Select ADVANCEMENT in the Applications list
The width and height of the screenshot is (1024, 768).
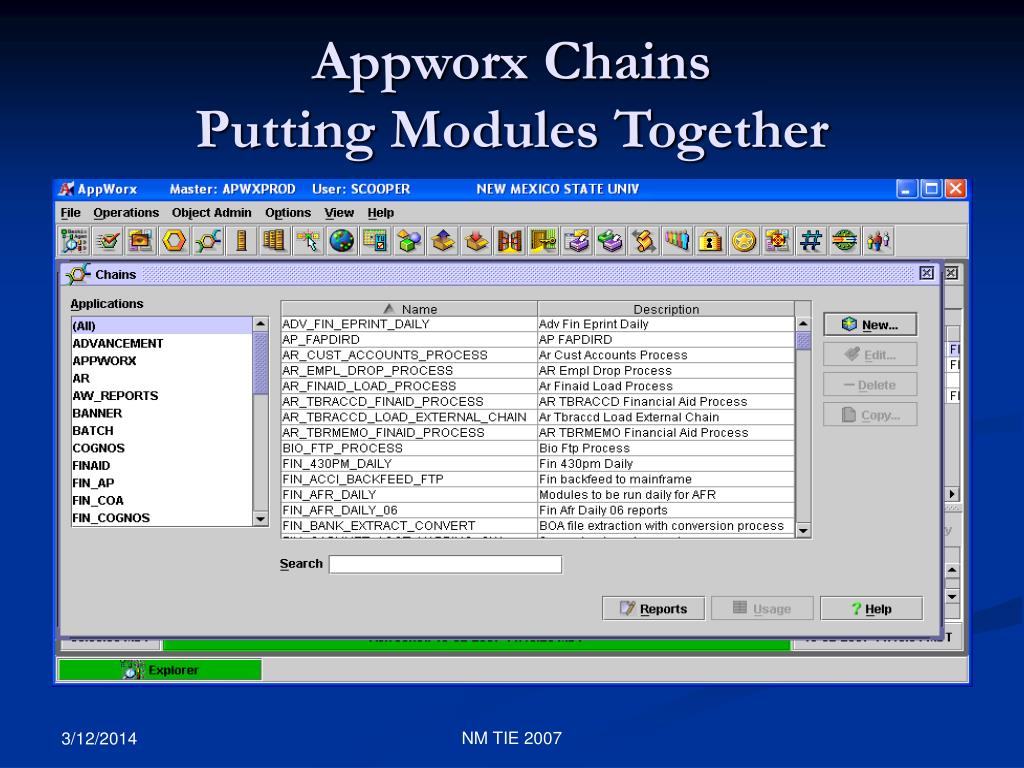[x=162, y=344]
